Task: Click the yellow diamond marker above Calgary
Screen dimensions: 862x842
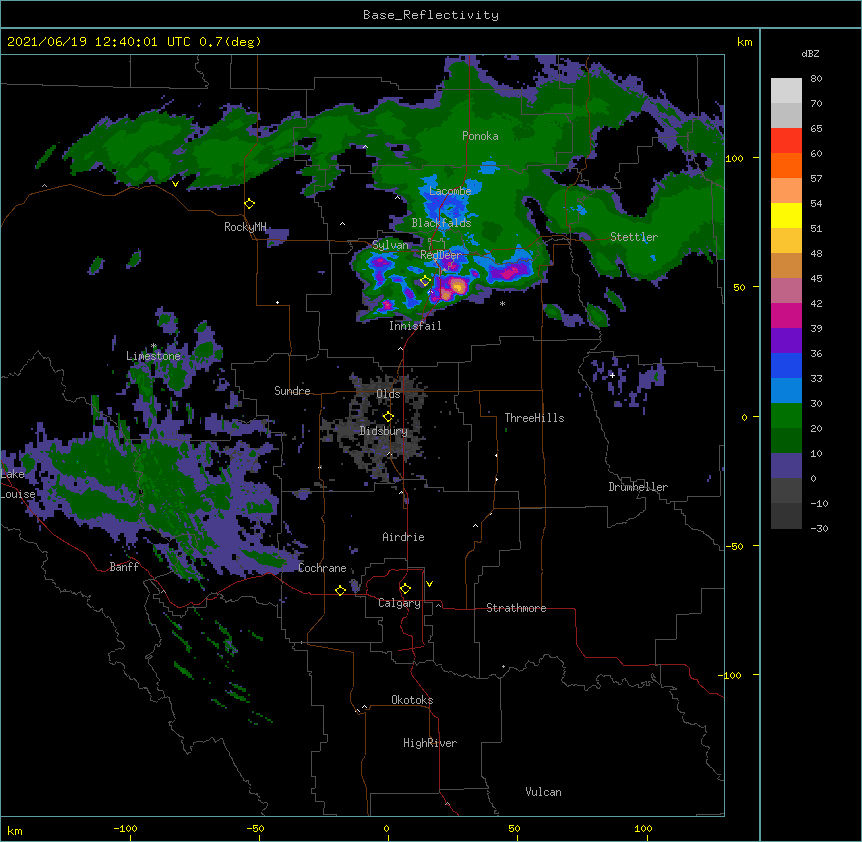Action: [x=405, y=589]
